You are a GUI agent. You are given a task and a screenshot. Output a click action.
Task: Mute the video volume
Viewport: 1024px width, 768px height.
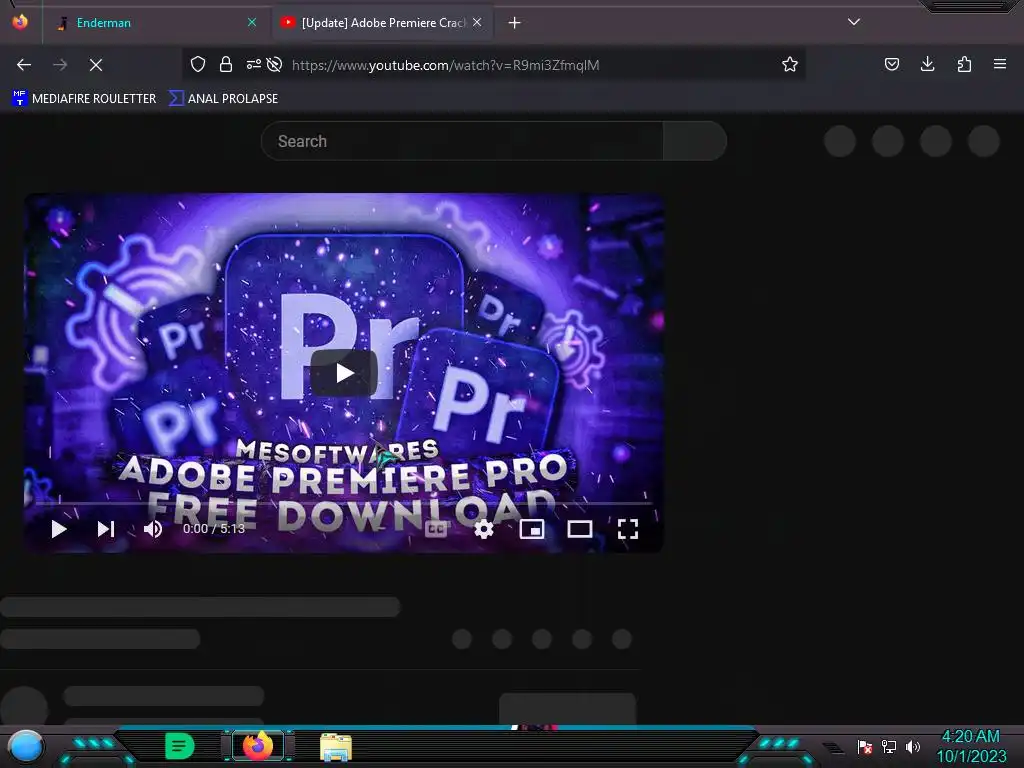click(153, 529)
